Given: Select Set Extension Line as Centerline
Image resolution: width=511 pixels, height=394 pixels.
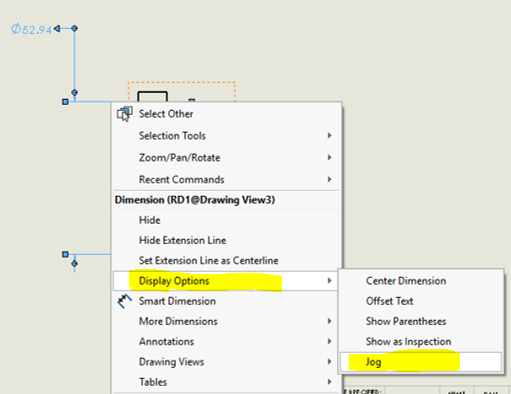Looking at the screenshot, I should 226,260.
